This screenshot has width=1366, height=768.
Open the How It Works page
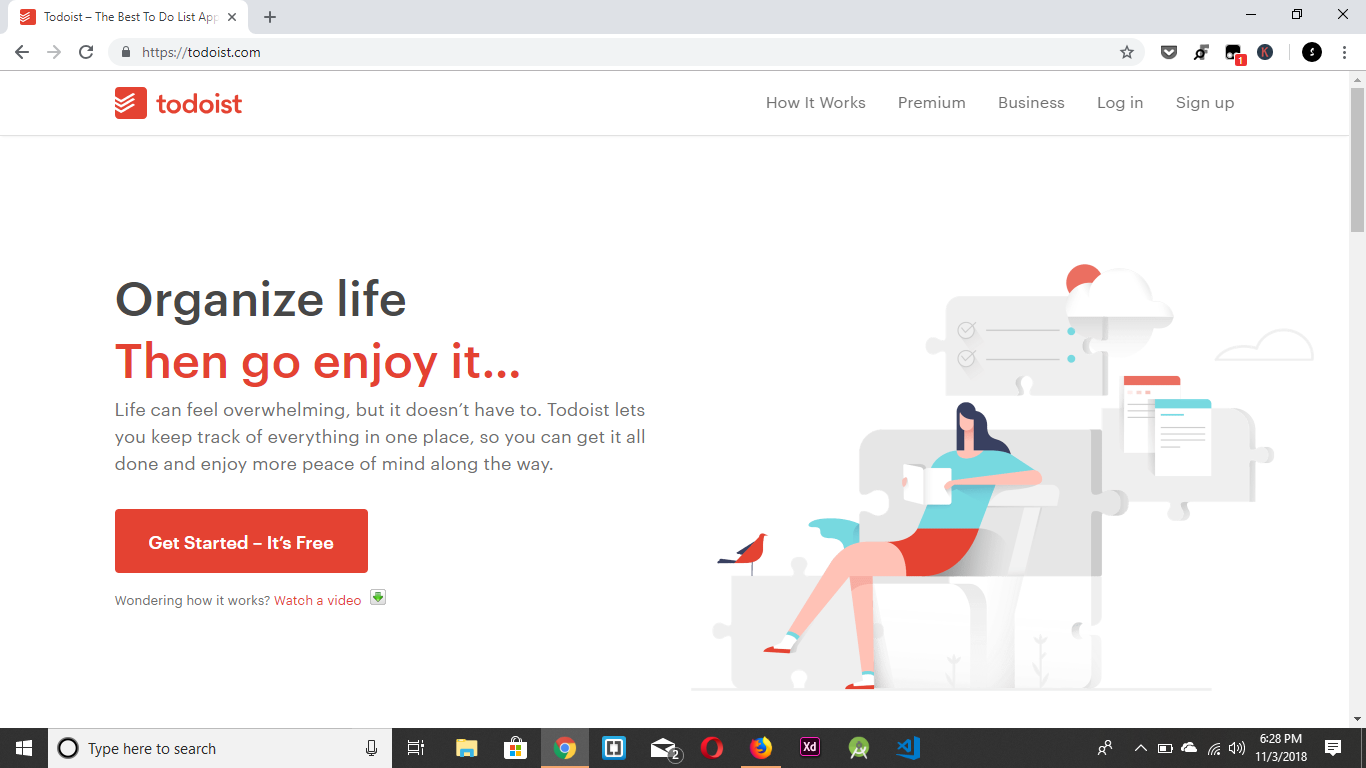click(x=816, y=103)
